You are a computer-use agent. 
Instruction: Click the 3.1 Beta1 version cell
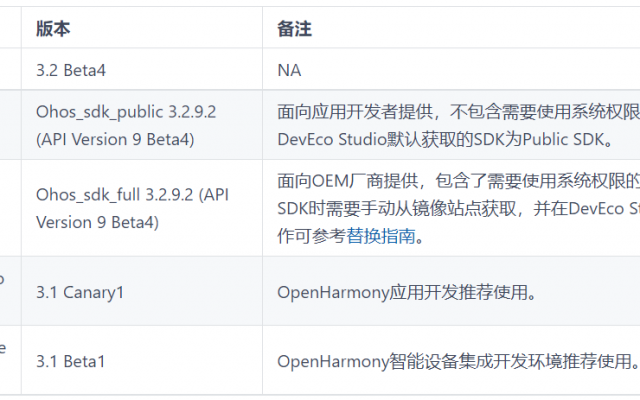(142, 360)
